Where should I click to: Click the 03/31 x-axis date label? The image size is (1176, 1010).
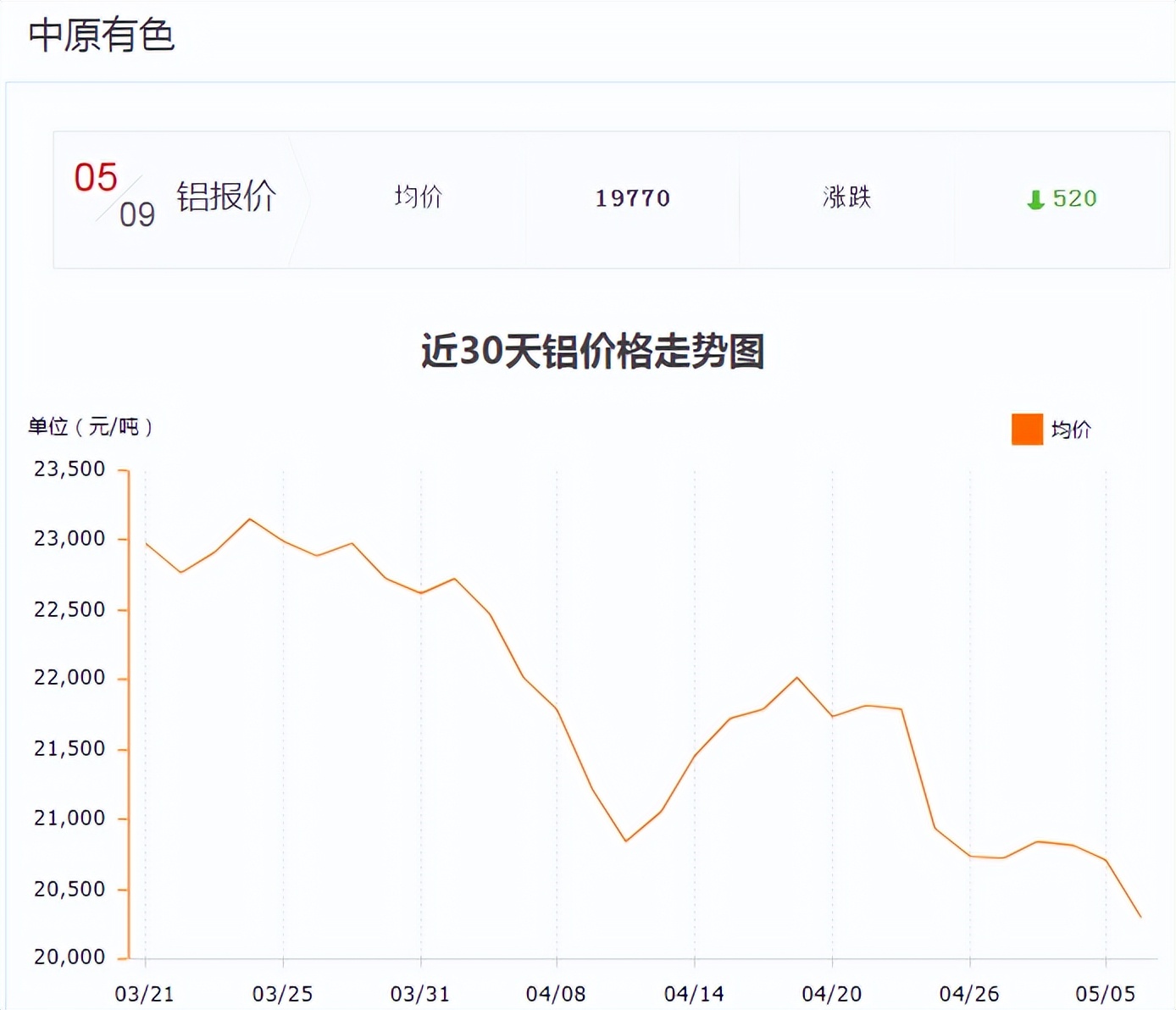tap(420, 994)
